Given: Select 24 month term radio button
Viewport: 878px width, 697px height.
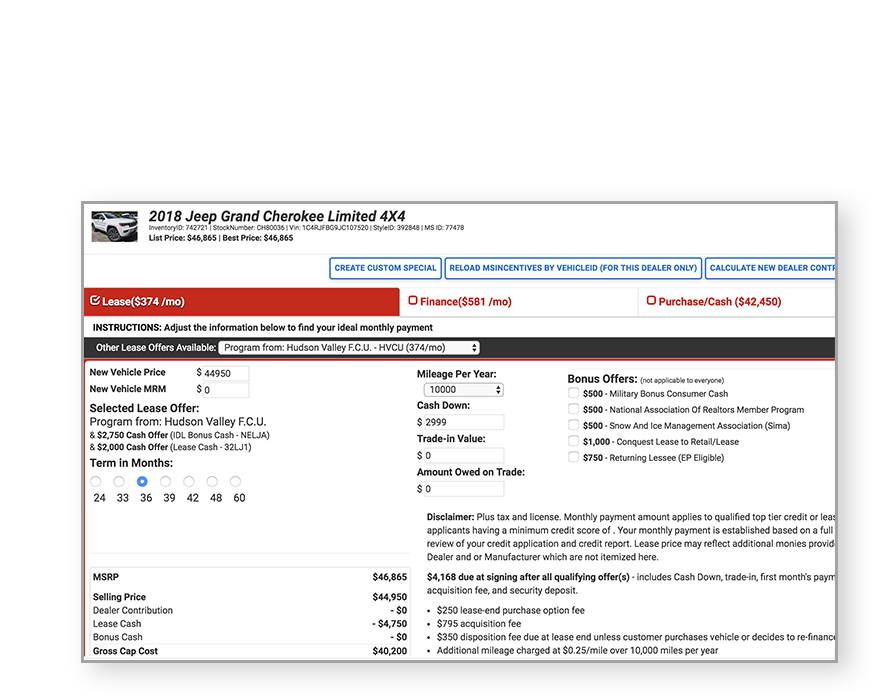Looking at the screenshot, I should tap(96, 481).
